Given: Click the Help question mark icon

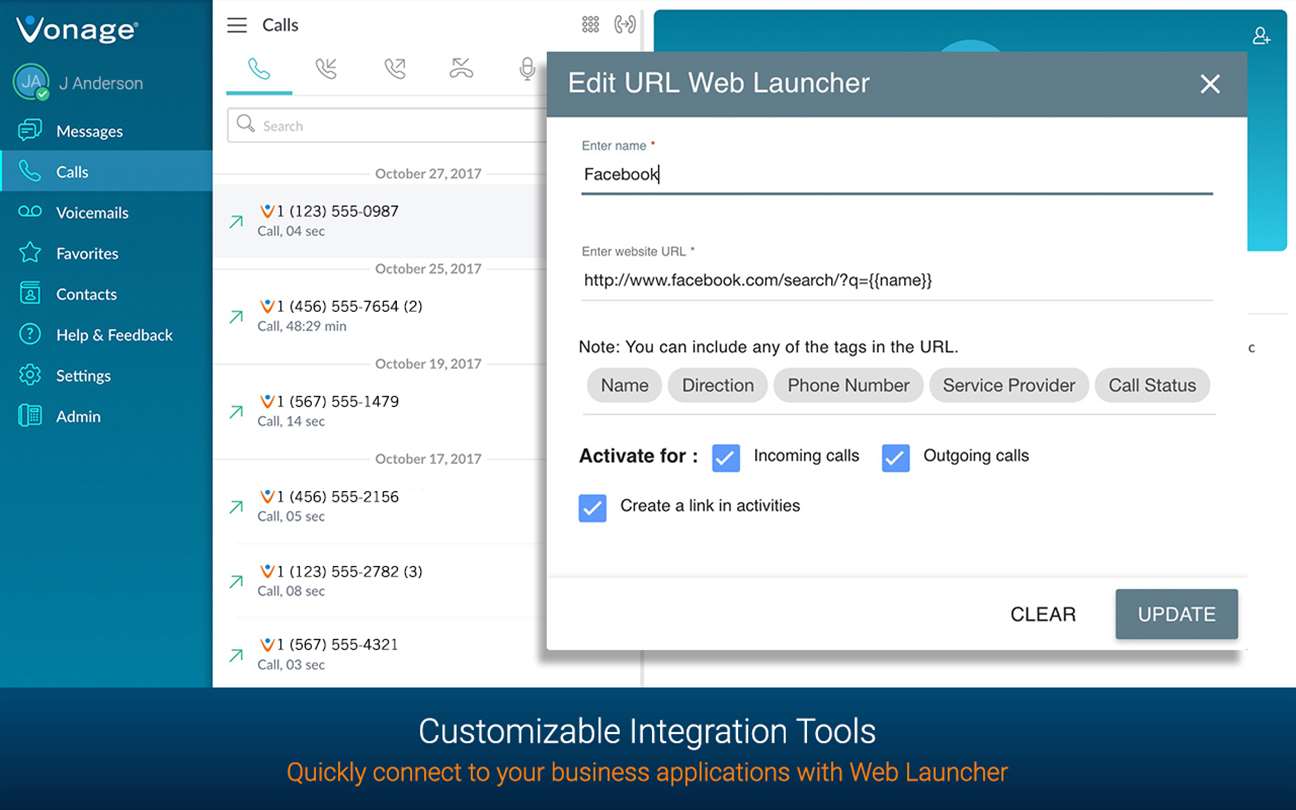Looking at the screenshot, I should click(x=30, y=334).
